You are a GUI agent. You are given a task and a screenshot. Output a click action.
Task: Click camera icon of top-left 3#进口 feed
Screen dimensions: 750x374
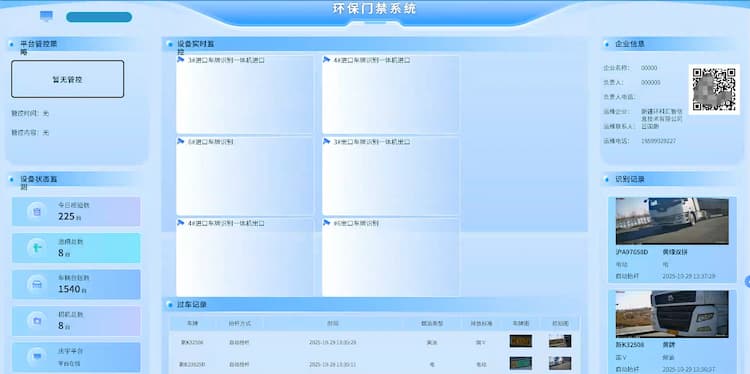tap(180, 60)
